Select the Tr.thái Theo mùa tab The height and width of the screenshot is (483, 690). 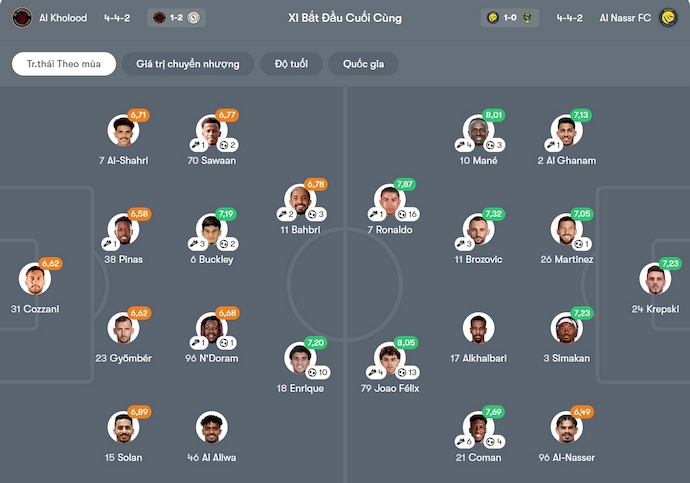(64, 64)
